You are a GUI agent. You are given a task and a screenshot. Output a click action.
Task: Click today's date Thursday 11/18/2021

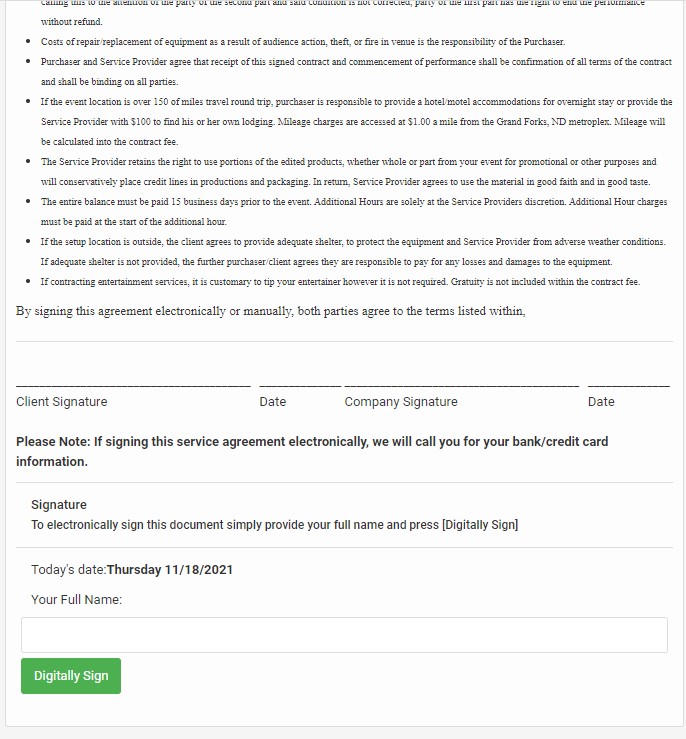coord(170,570)
